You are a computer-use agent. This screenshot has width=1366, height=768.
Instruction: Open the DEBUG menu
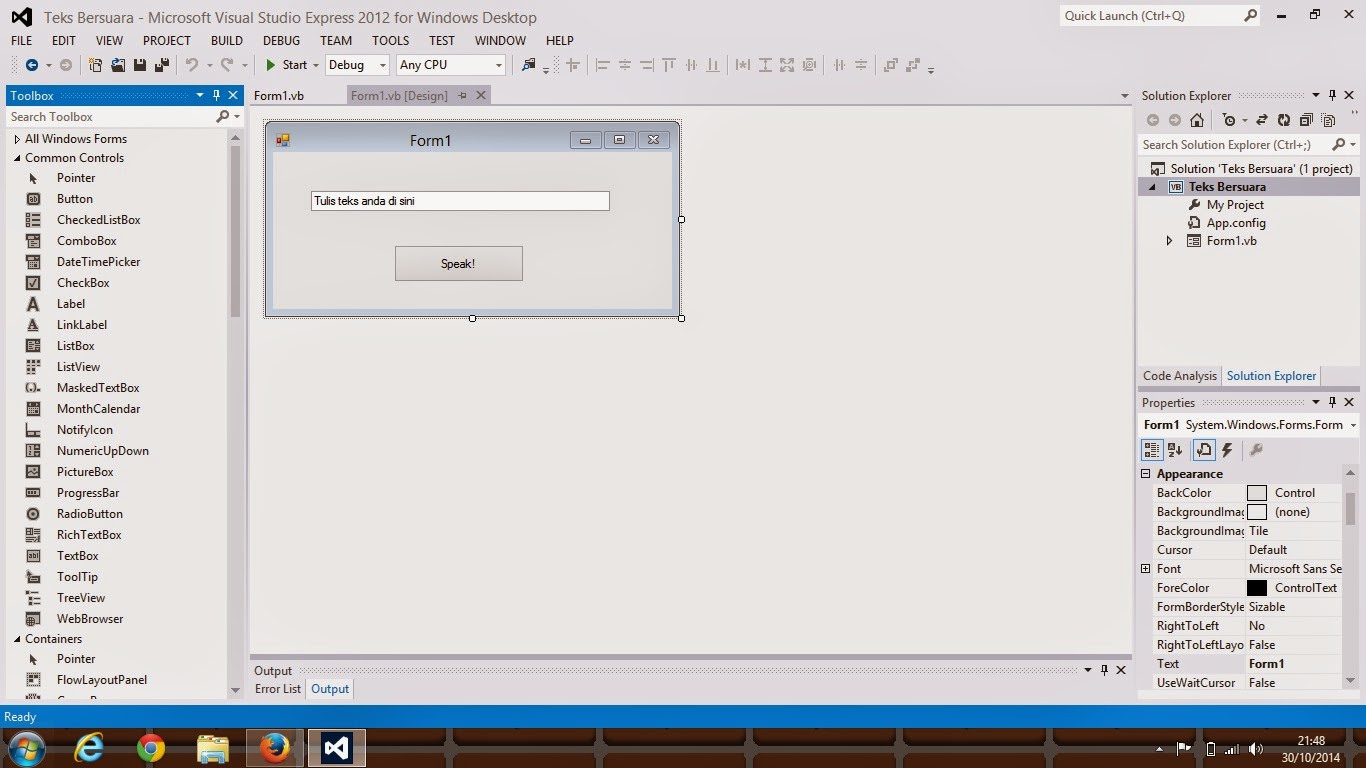pos(281,41)
